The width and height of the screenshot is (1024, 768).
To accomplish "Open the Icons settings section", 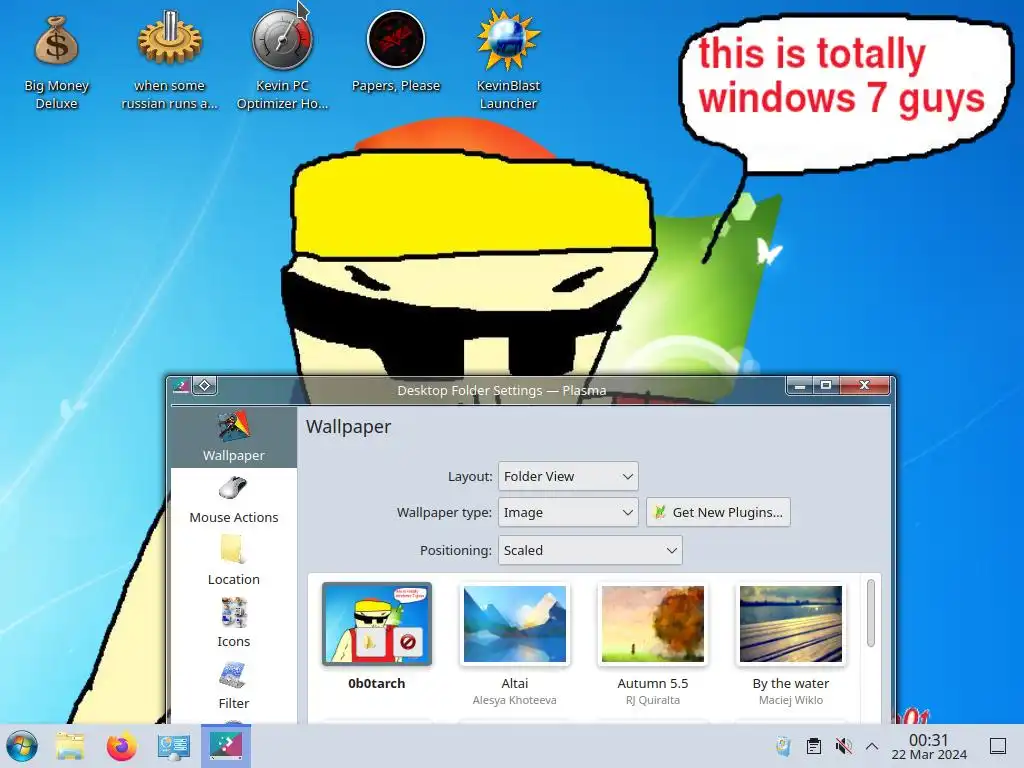I will [x=234, y=622].
